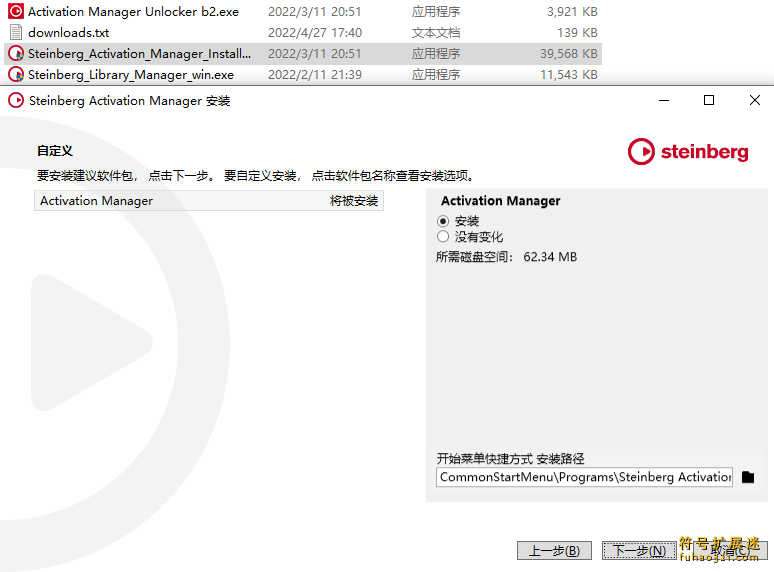This screenshot has width=774, height=572.
Task: Click the 11,543 KB size cell
Action: point(569,75)
